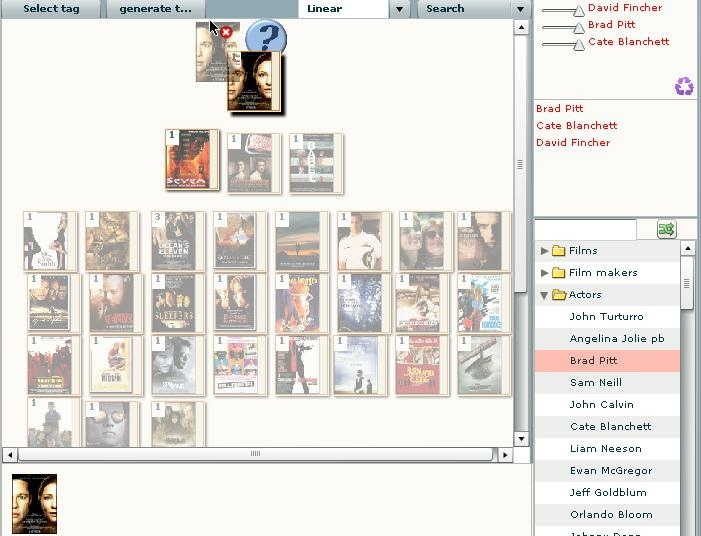Adjust the Cate Blanchett slider
Viewport: 701px width, 536px height.
tap(579, 45)
